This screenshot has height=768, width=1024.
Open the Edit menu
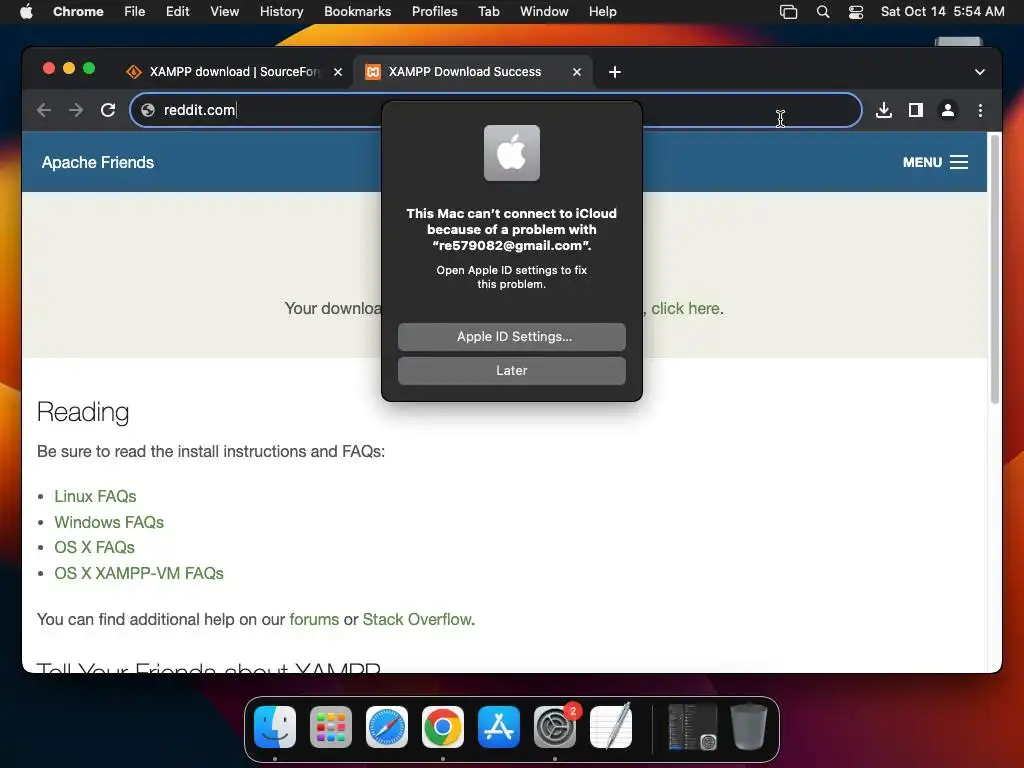pos(177,12)
